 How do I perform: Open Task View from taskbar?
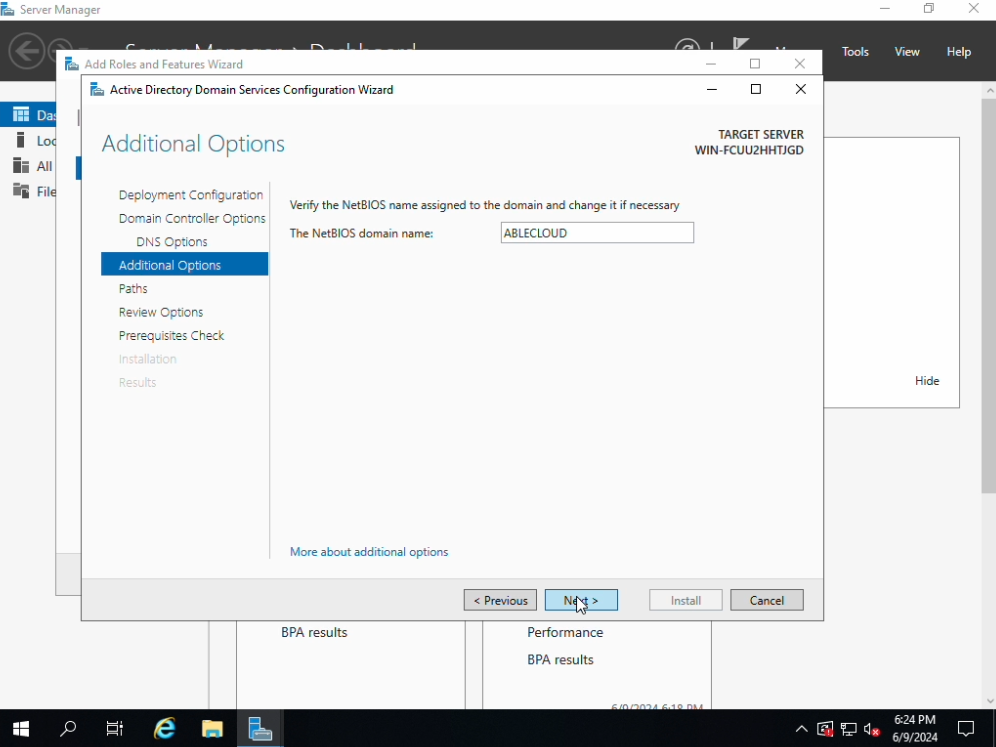click(x=115, y=729)
